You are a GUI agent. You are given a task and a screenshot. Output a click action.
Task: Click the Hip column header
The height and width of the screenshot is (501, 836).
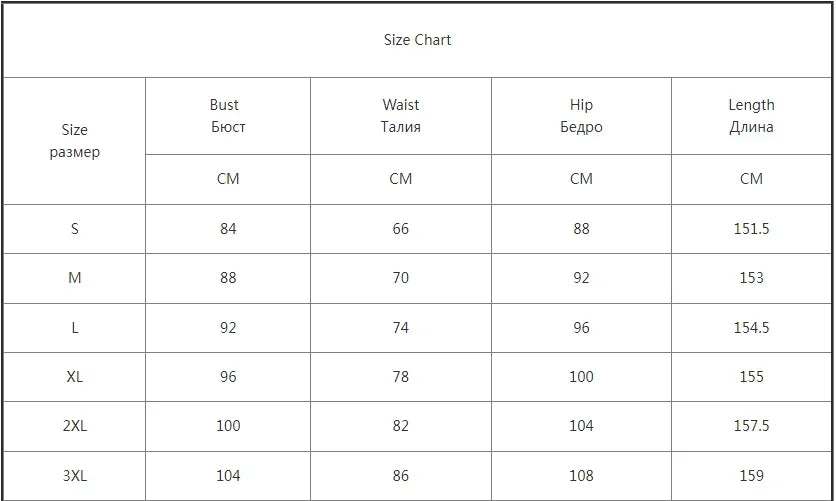[x=581, y=116]
